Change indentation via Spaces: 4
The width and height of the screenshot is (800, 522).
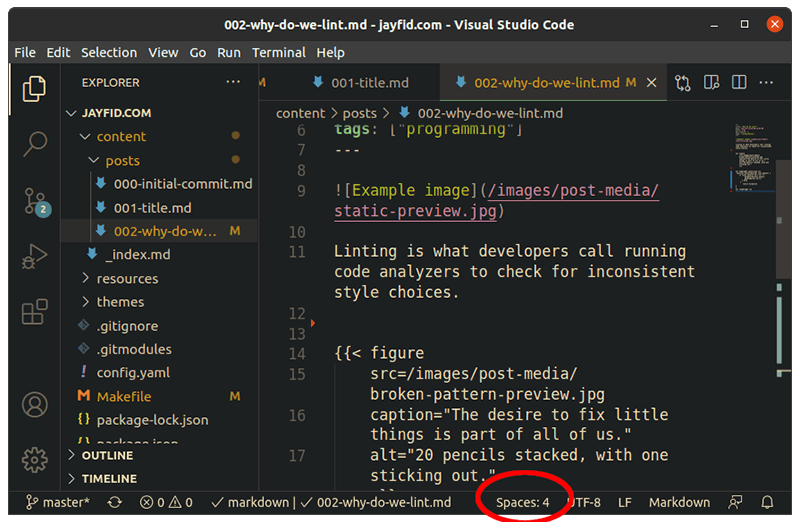(x=522, y=503)
